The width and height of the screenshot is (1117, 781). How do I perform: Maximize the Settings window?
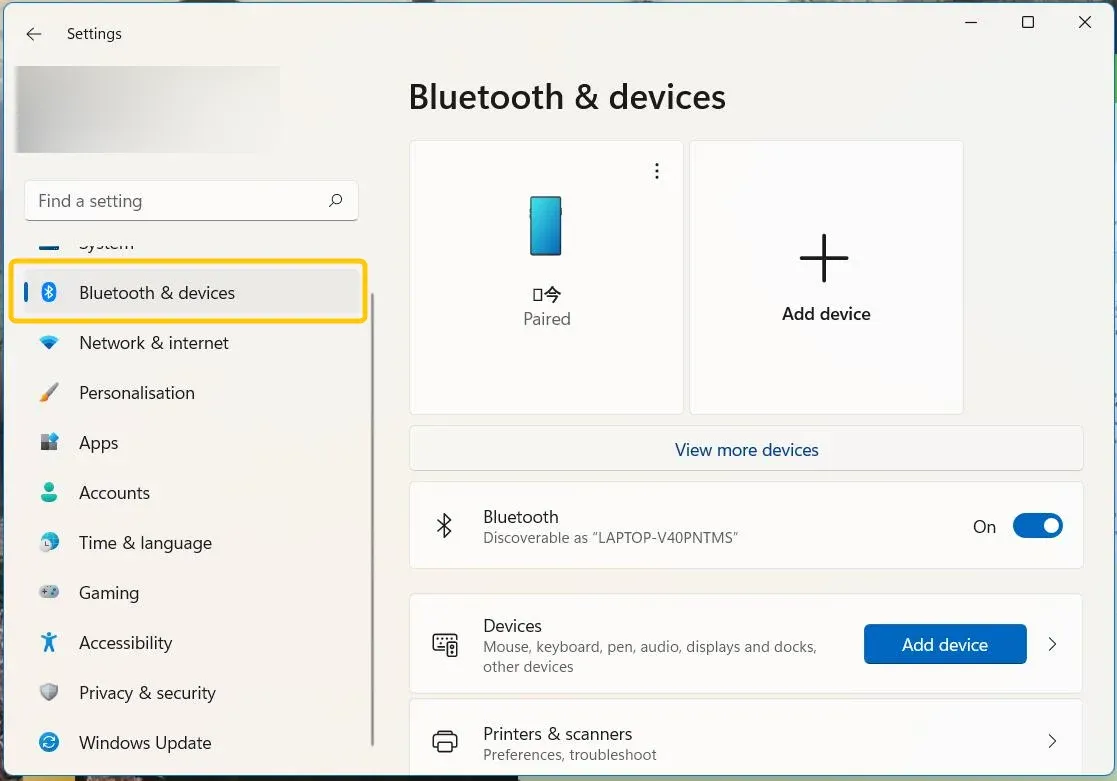coord(1028,22)
